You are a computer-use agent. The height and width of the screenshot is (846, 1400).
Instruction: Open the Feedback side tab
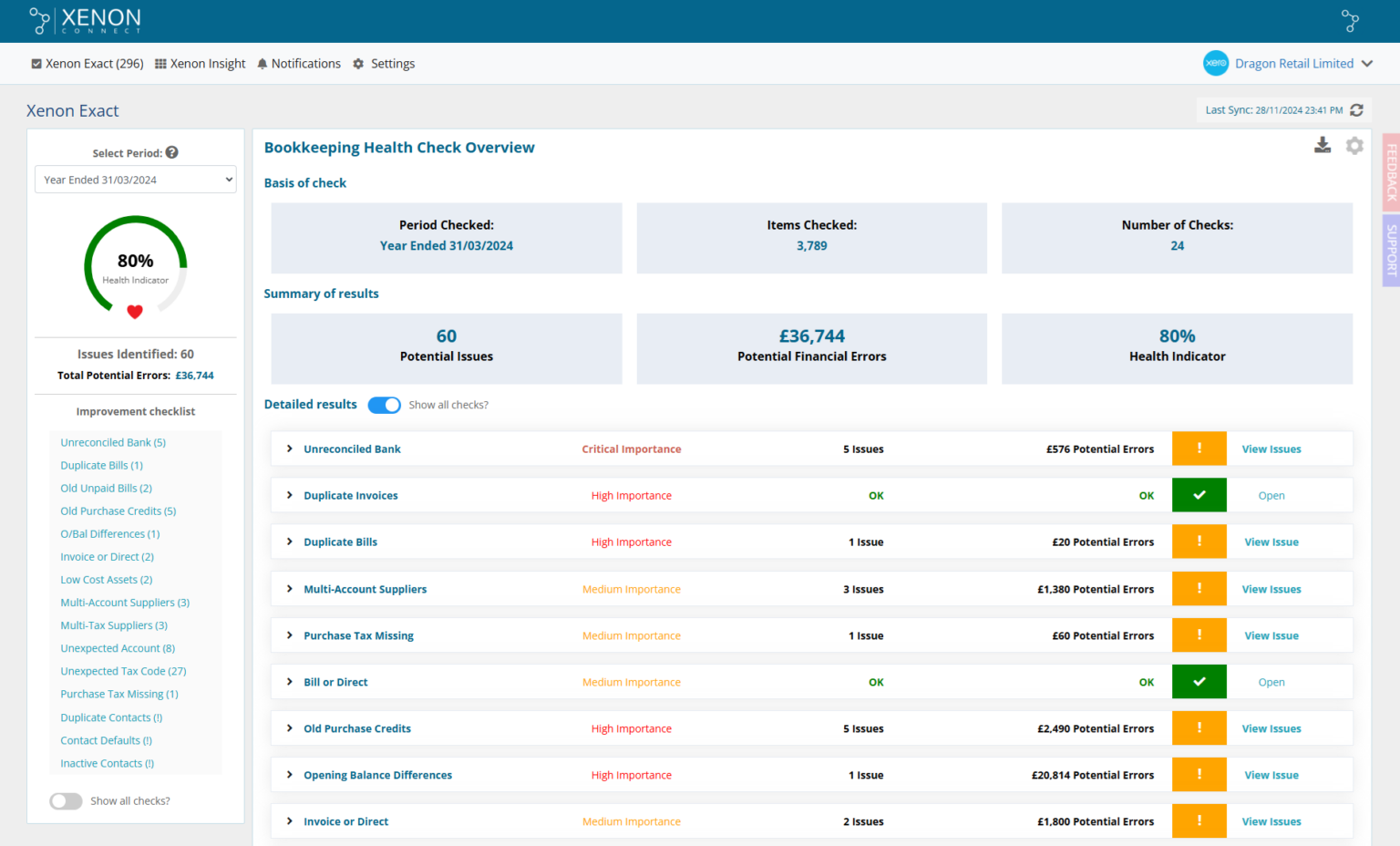1390,172
